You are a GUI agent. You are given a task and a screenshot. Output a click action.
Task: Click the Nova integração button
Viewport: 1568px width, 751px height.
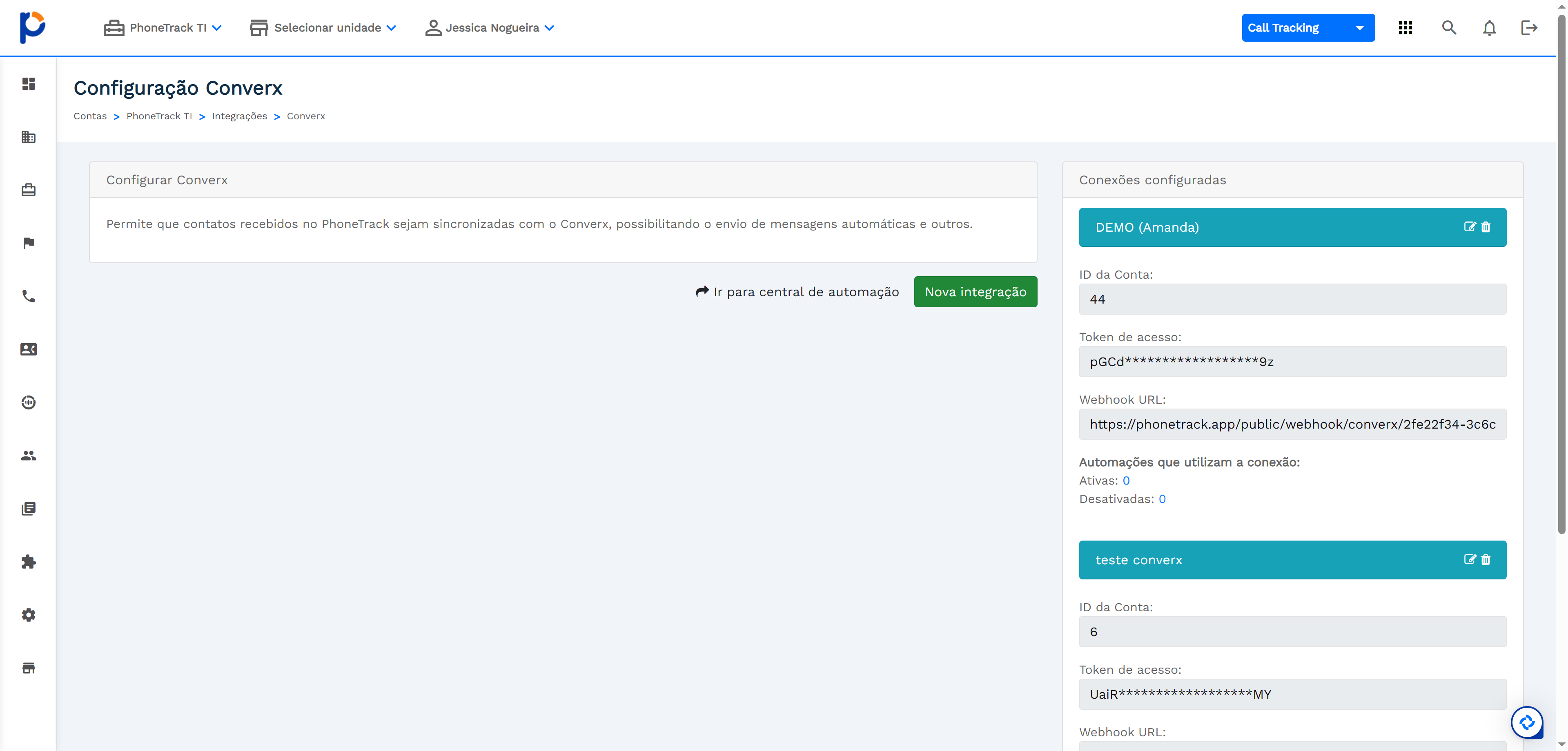(x=975, y=292)
